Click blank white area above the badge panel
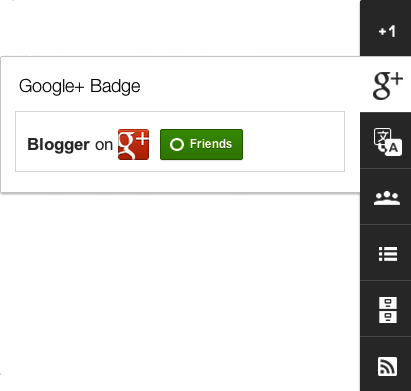411x391 pixels. coord(180,27)
